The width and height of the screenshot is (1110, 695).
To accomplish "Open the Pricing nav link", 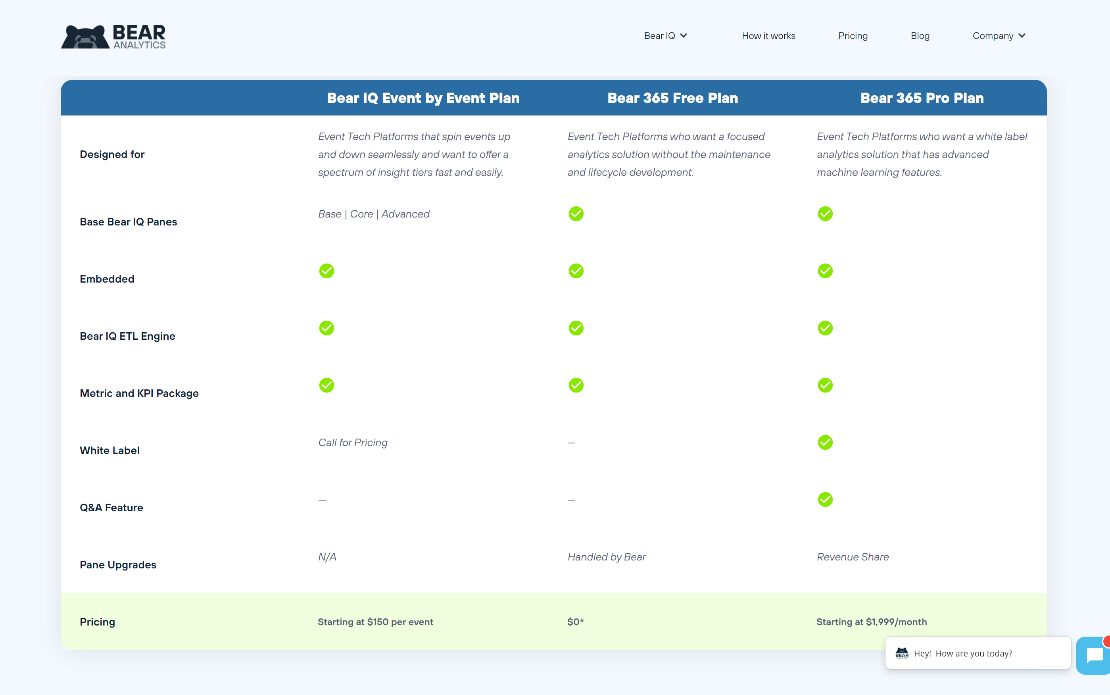I will tap(852, 35).
